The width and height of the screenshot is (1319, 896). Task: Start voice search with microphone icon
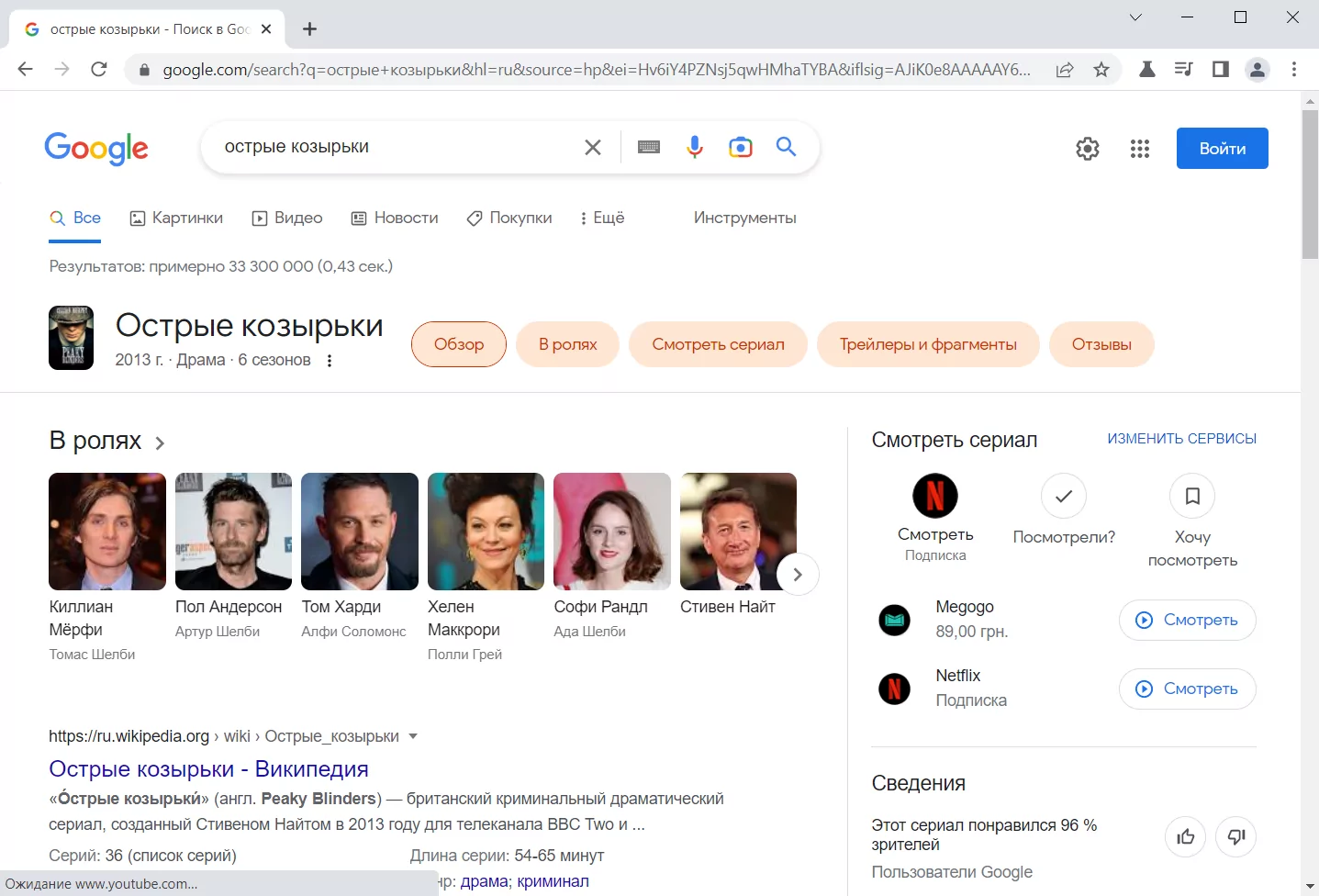[x=695, y=147]
